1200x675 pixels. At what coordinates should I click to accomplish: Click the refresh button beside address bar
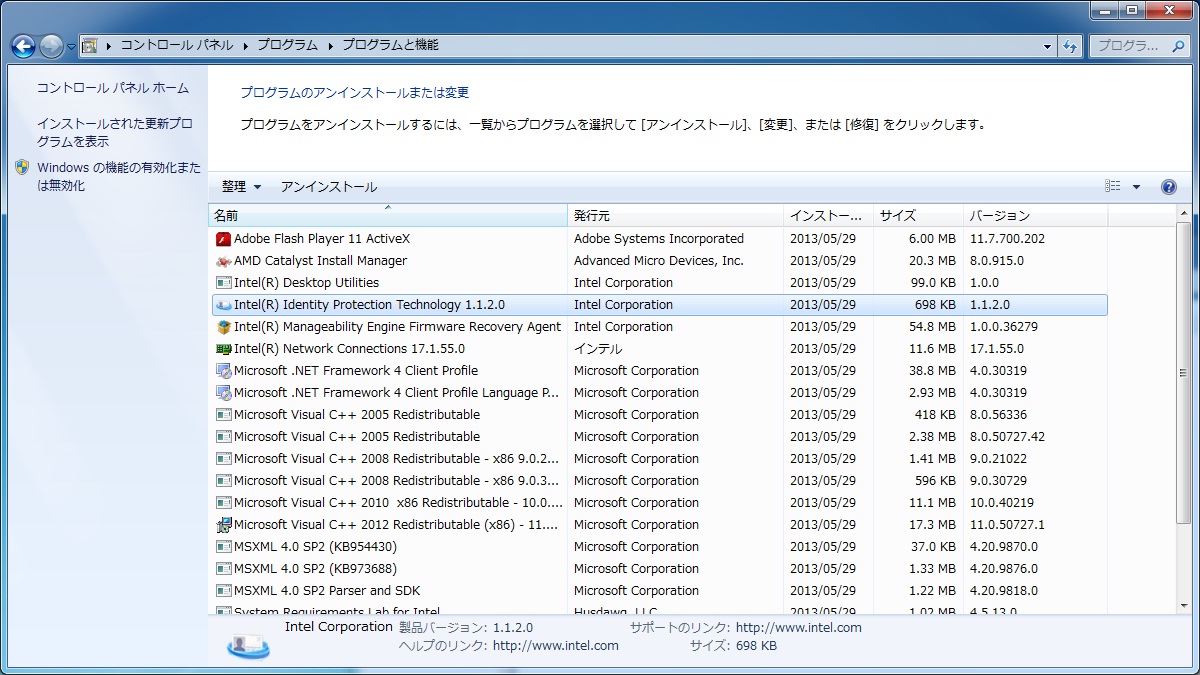point(1070,46)
